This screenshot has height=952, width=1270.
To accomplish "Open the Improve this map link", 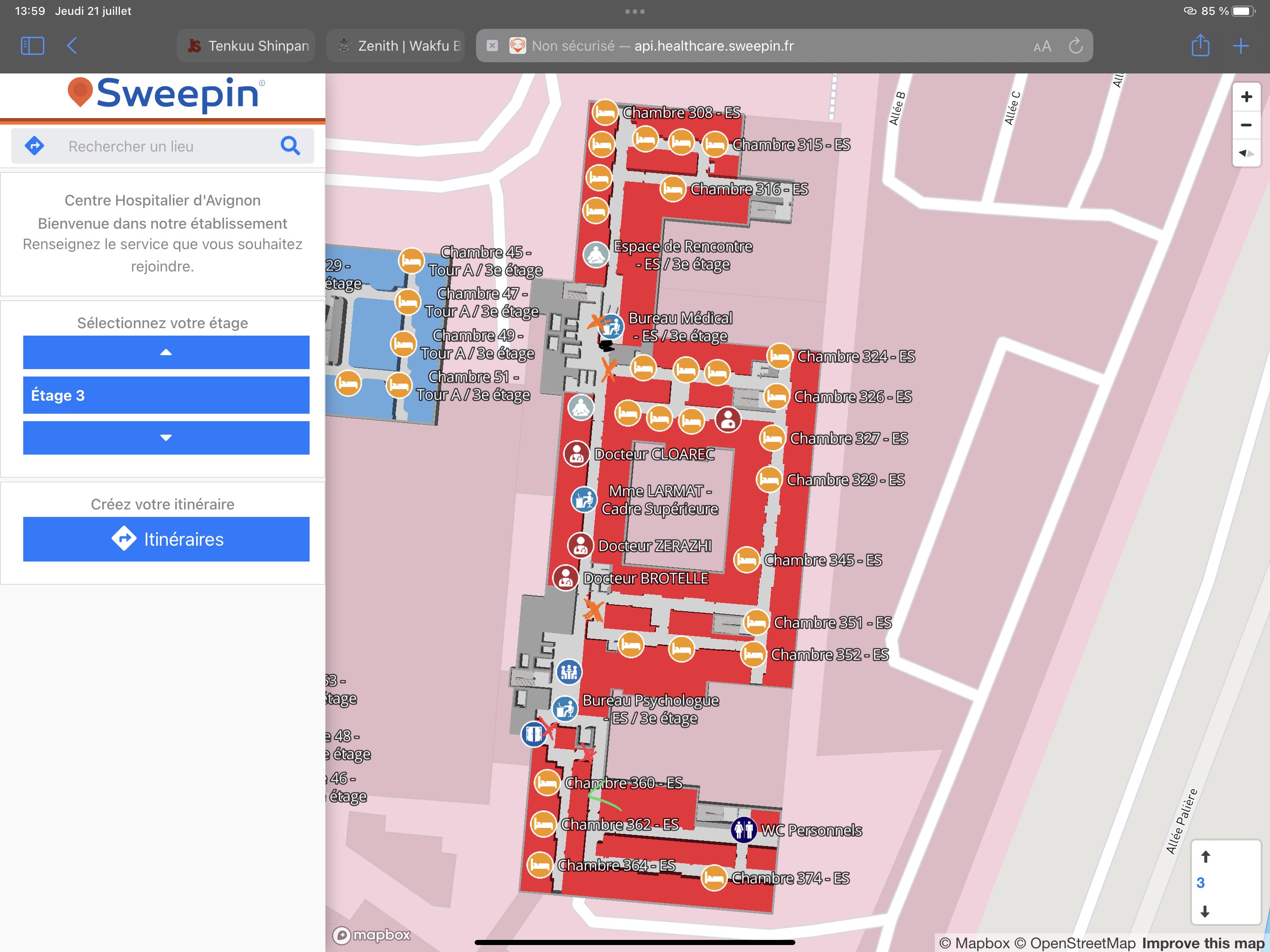I will [x=1203, y=943].
